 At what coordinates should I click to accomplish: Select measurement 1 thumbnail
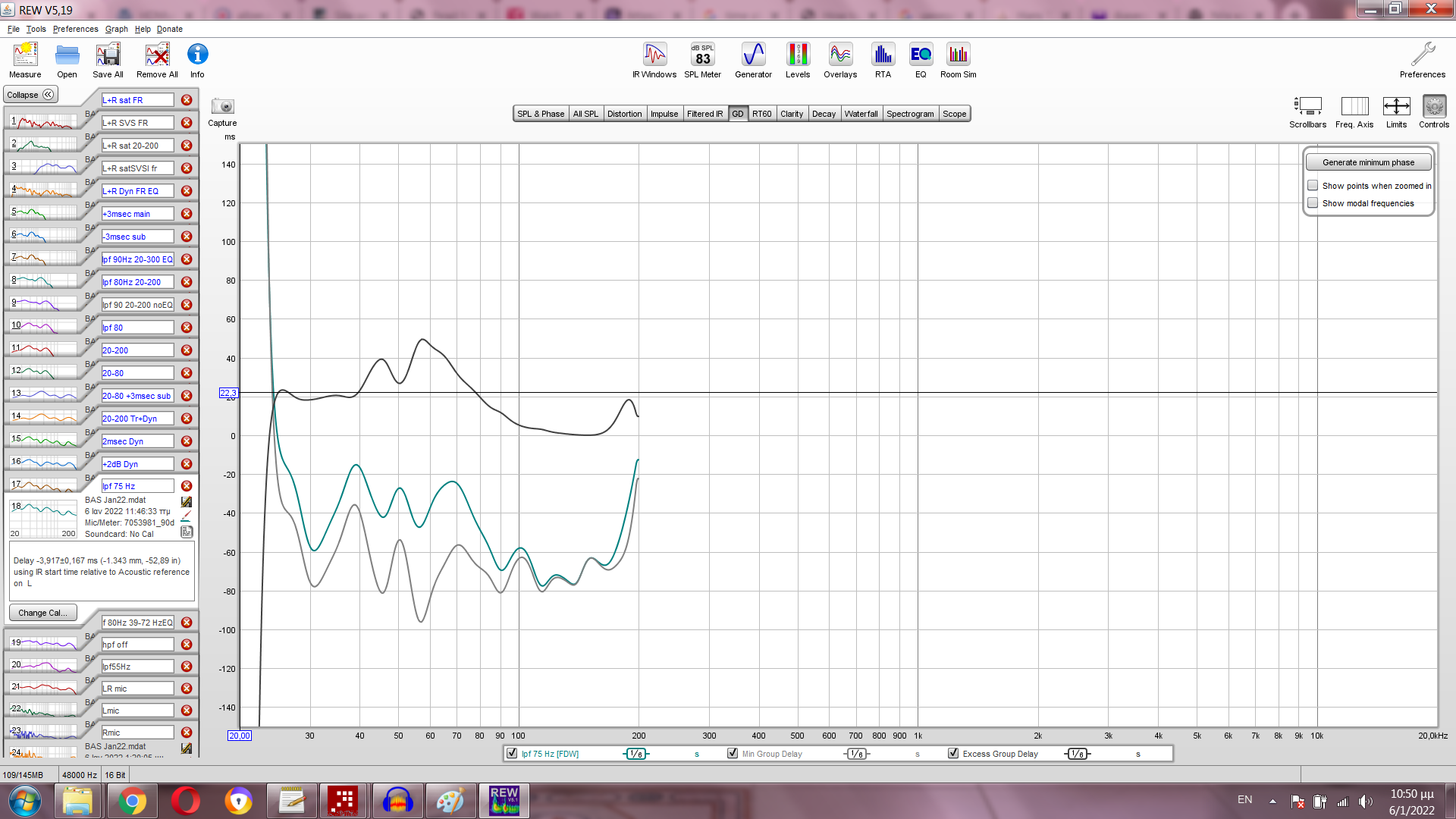[x=43, y=121]
